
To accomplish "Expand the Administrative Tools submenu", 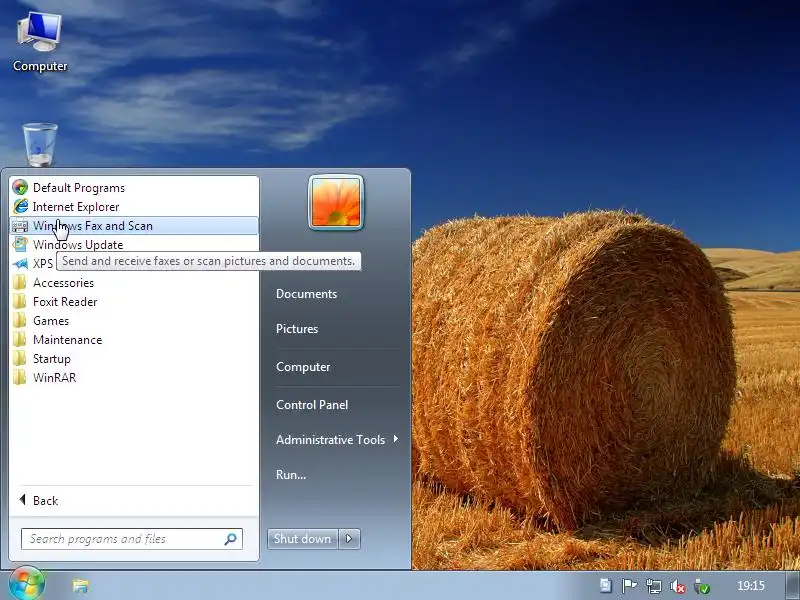I will tap(337, 439).
